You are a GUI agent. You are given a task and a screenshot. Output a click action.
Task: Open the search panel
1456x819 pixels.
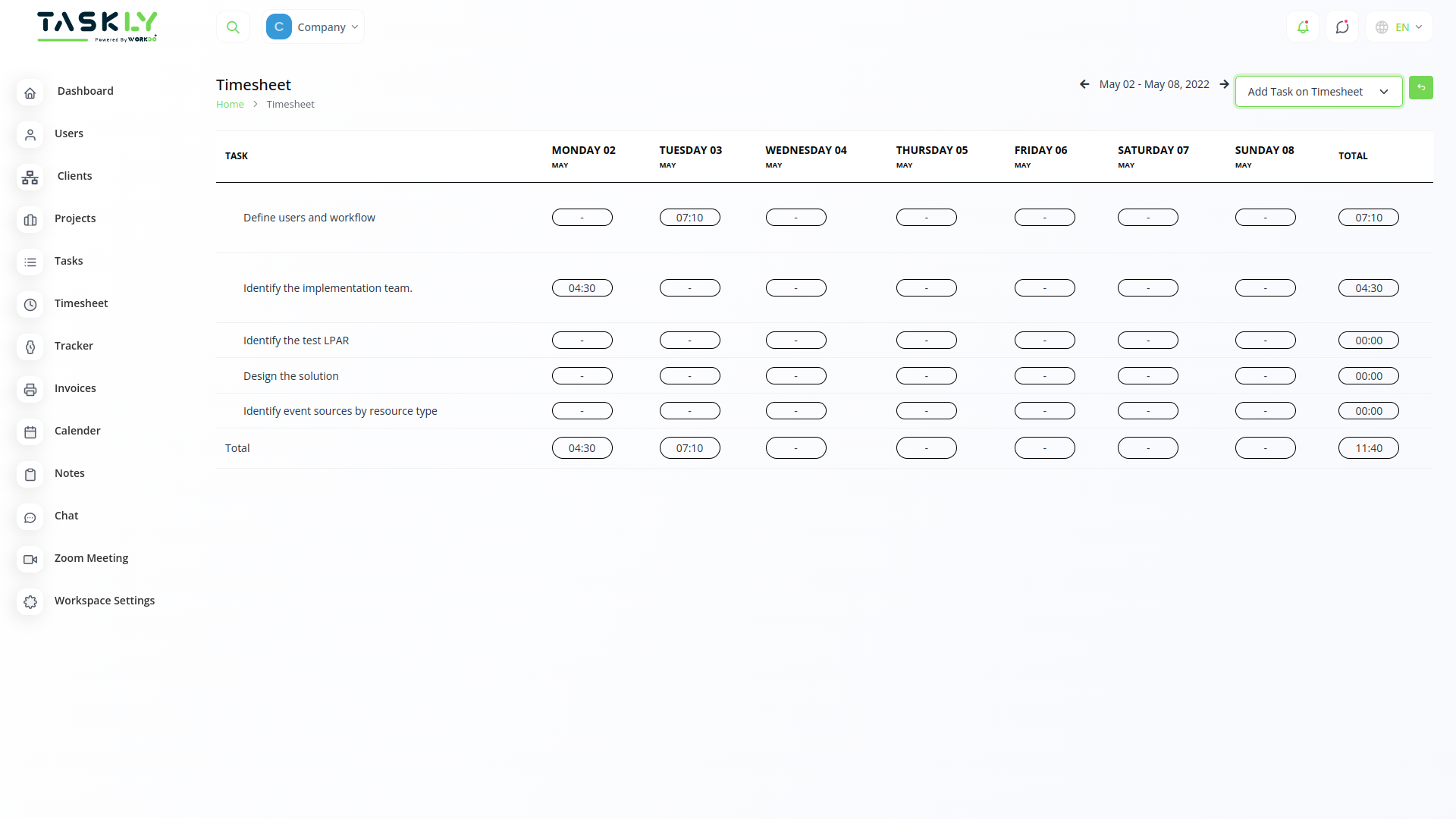point(233,27)
